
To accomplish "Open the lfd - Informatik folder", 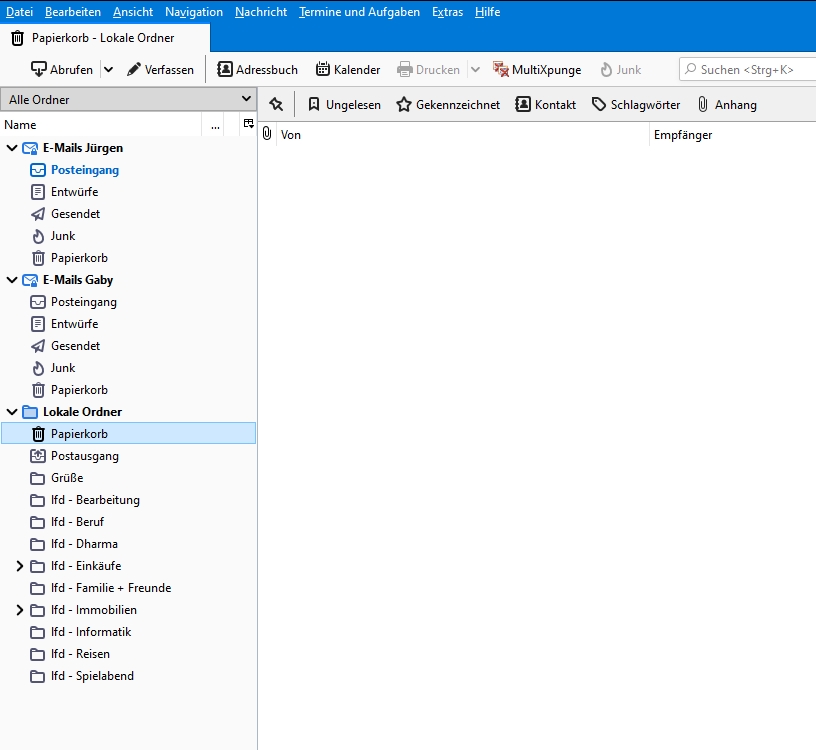I will pos(128,632).
